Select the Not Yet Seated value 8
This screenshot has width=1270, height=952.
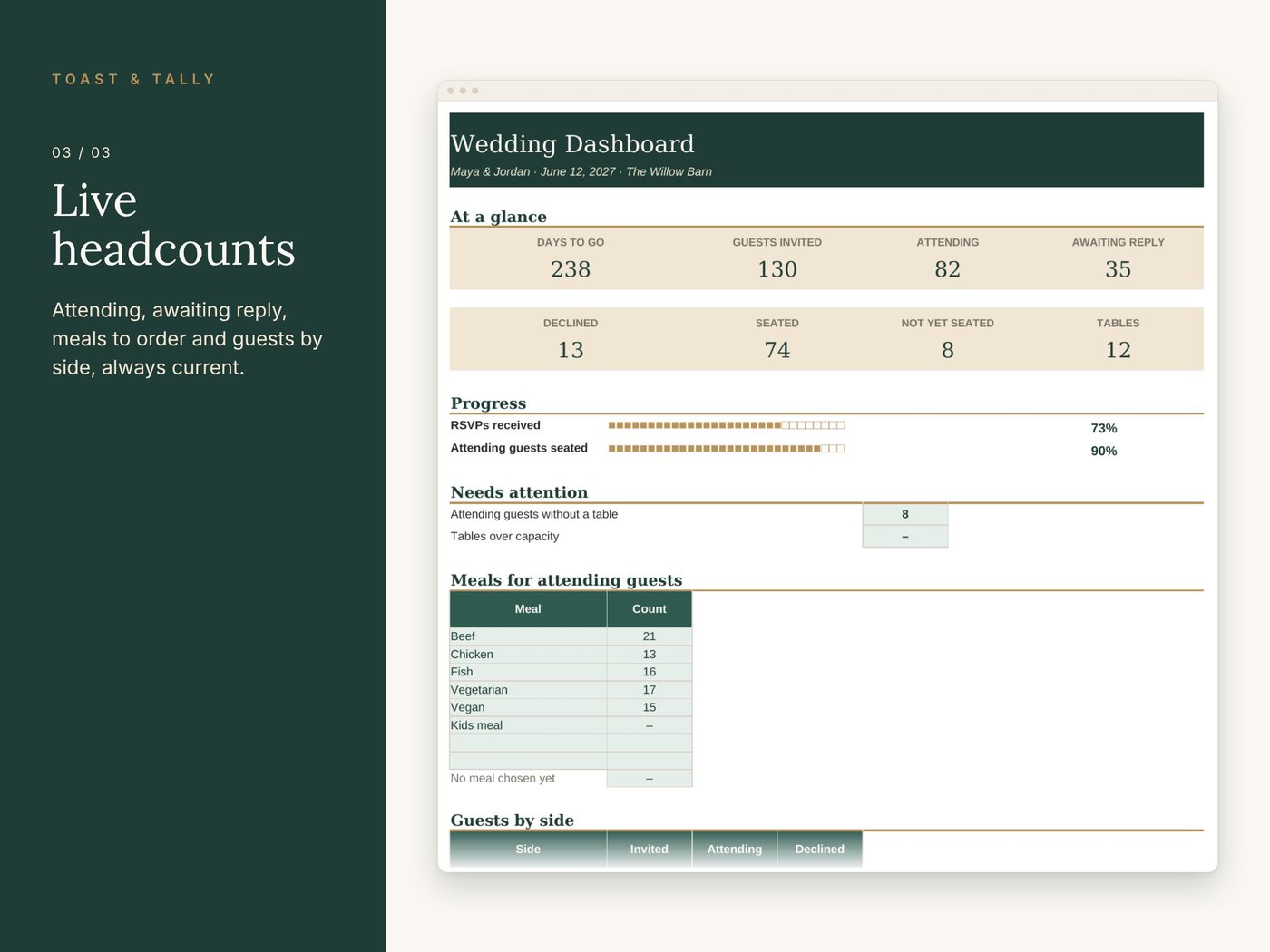tap(948, 350)
